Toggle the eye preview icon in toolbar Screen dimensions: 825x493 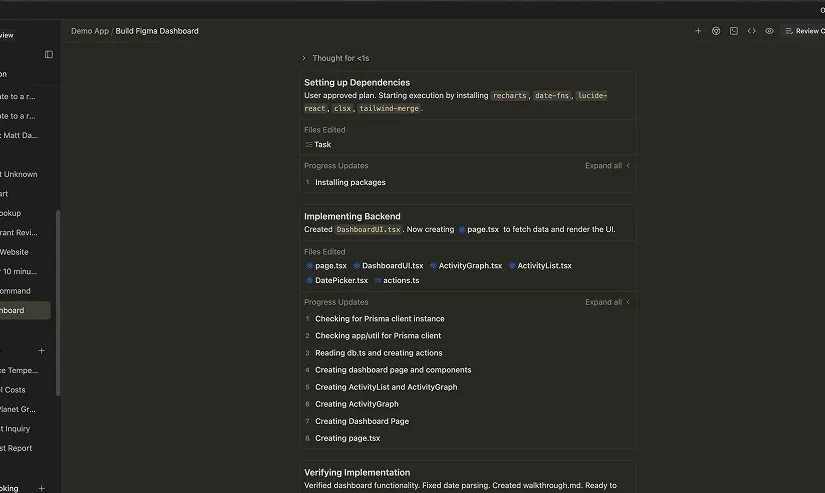pyautogui.click(x=769, y=31)
